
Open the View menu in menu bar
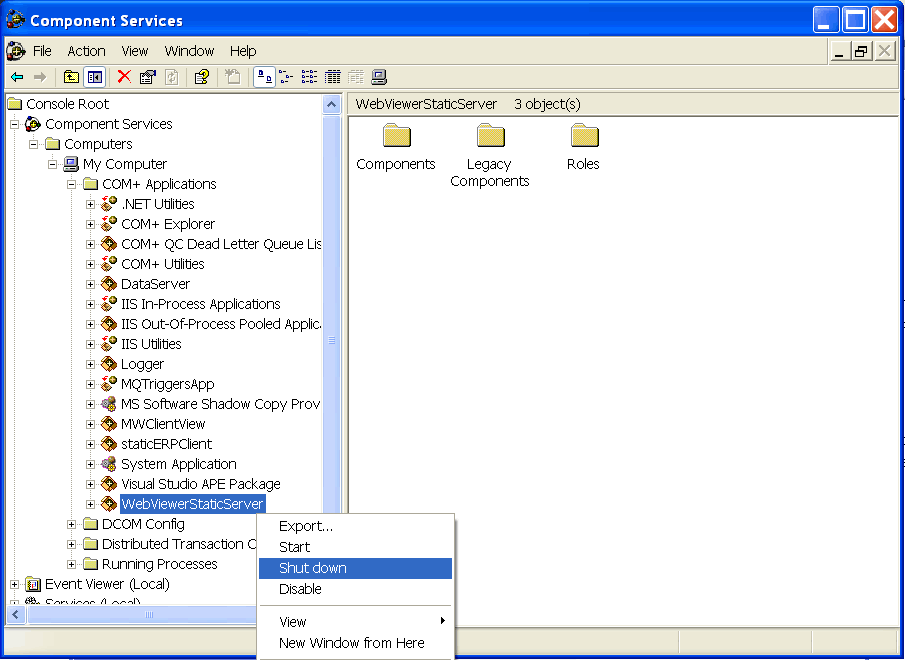pyautogui.click(x=134, y=51)
